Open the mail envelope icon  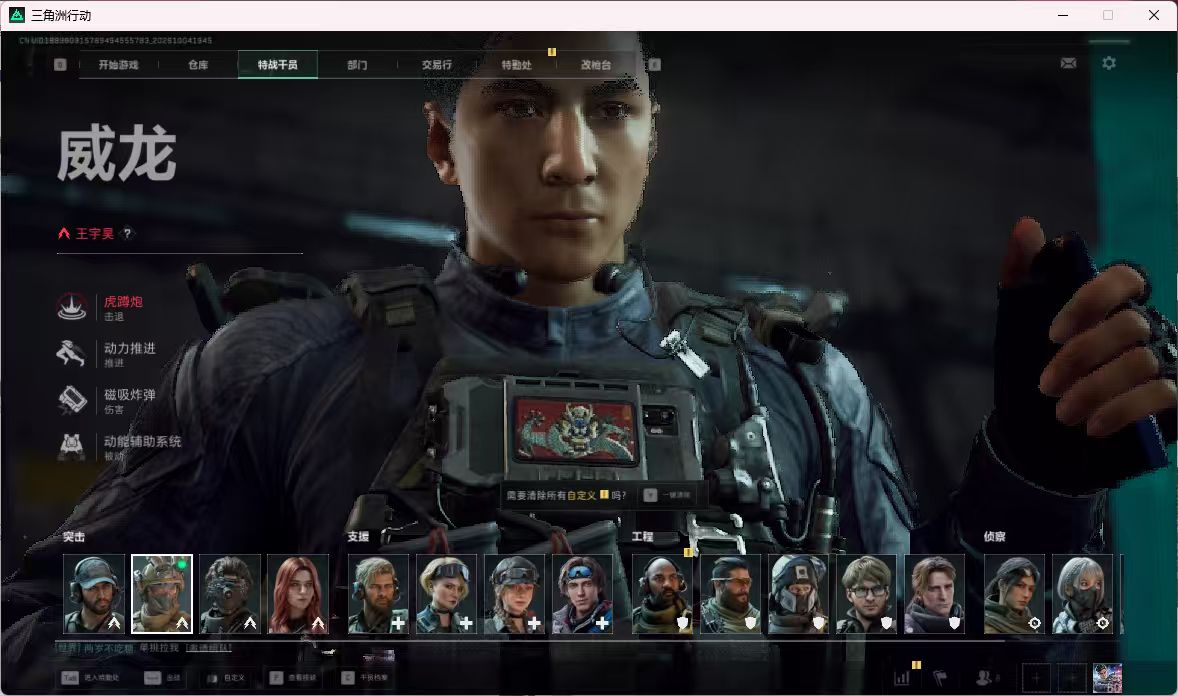pos(1068,63)
